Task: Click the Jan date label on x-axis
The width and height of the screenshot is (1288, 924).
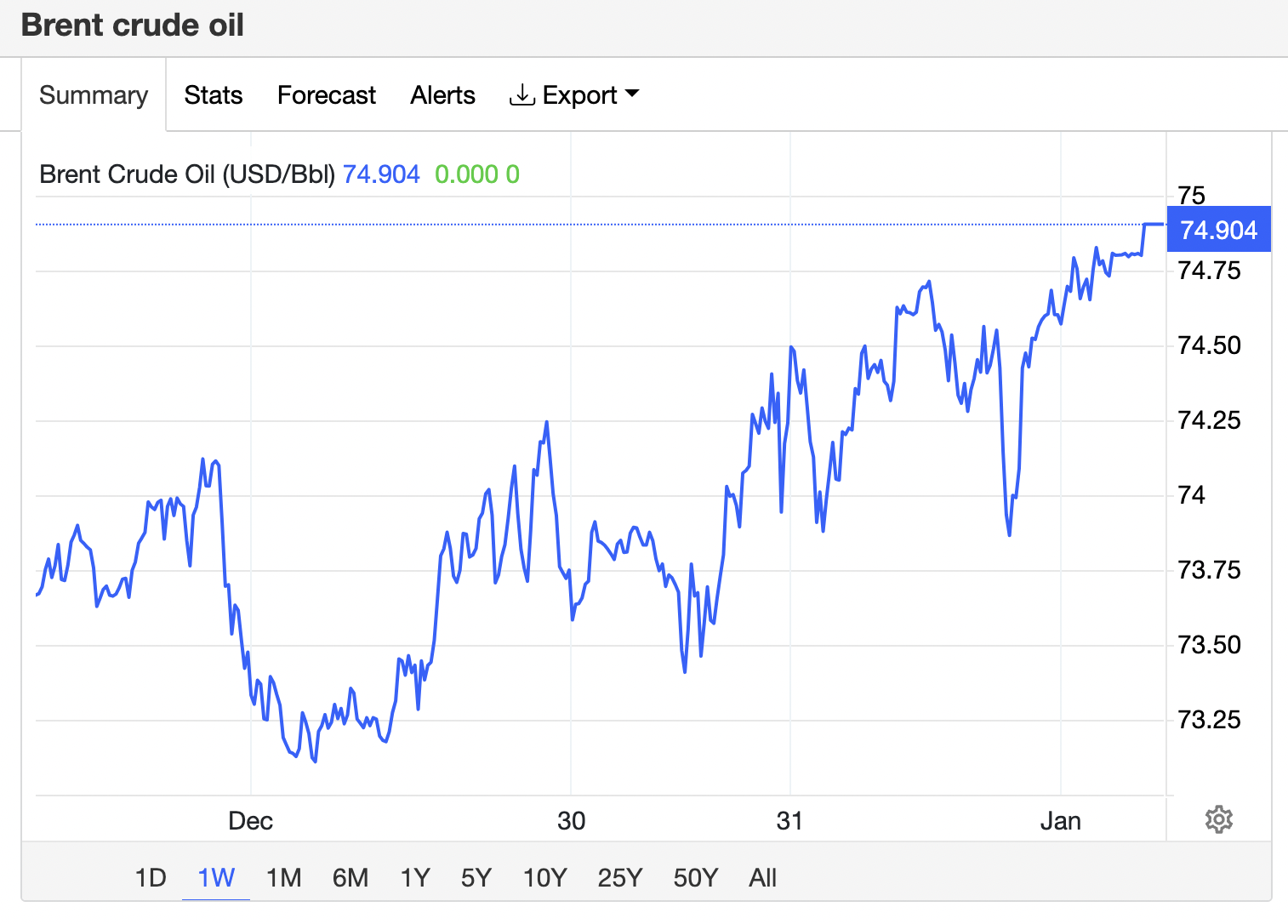Action: coord(1061,821)
